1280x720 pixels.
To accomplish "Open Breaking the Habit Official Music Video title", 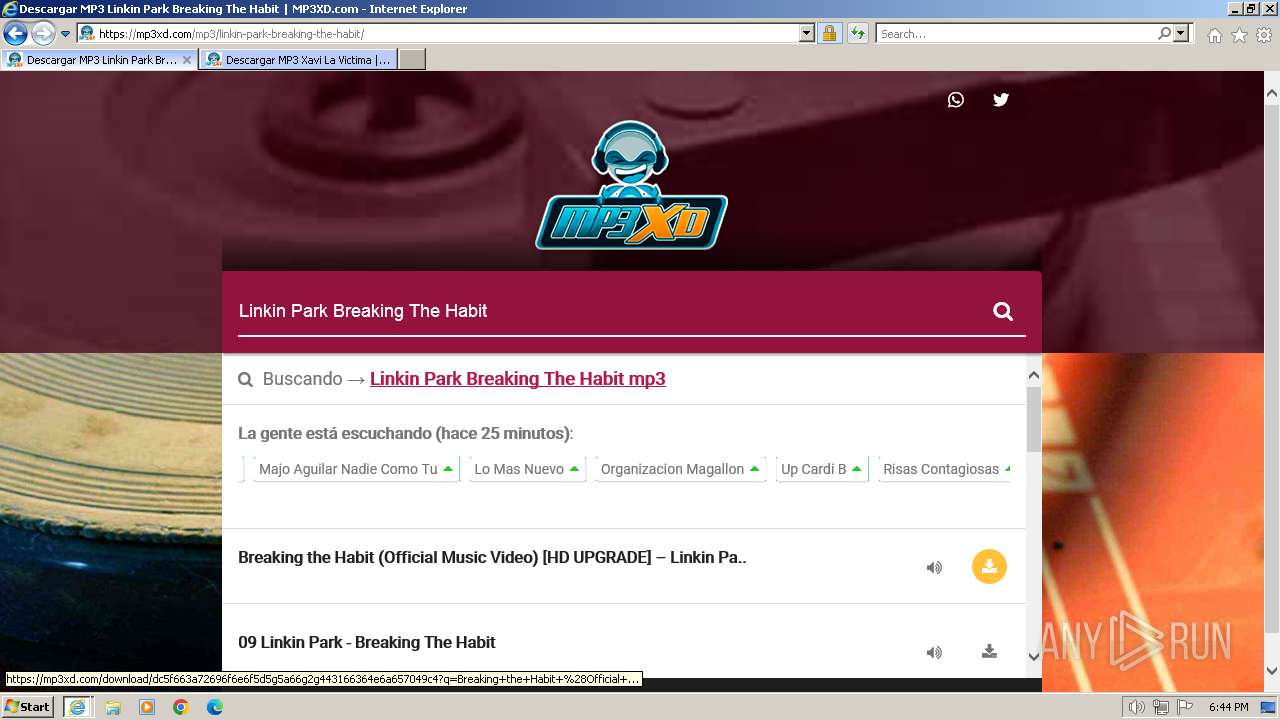I will pyautogui.click(x=492, y=558).
